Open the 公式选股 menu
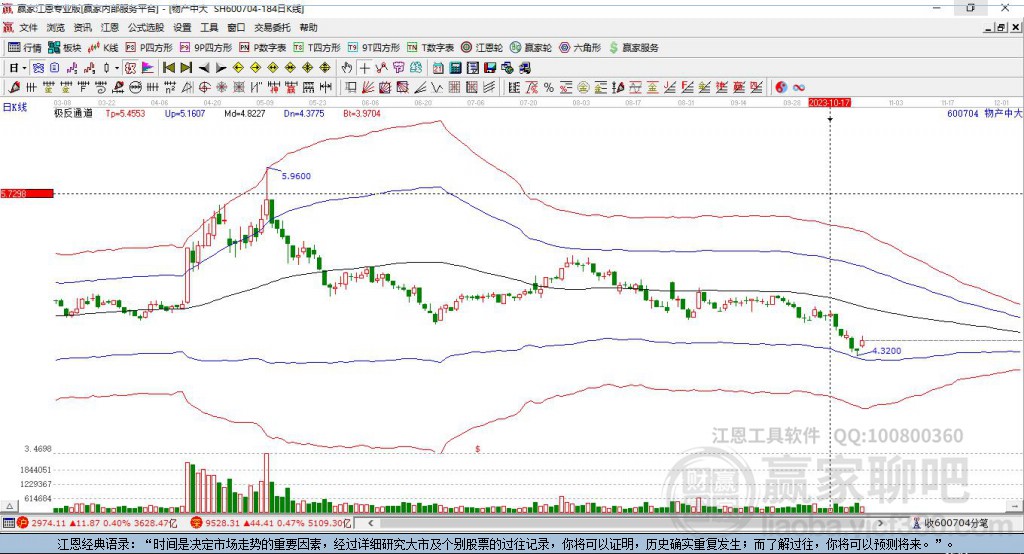 [x=146, y=27]
